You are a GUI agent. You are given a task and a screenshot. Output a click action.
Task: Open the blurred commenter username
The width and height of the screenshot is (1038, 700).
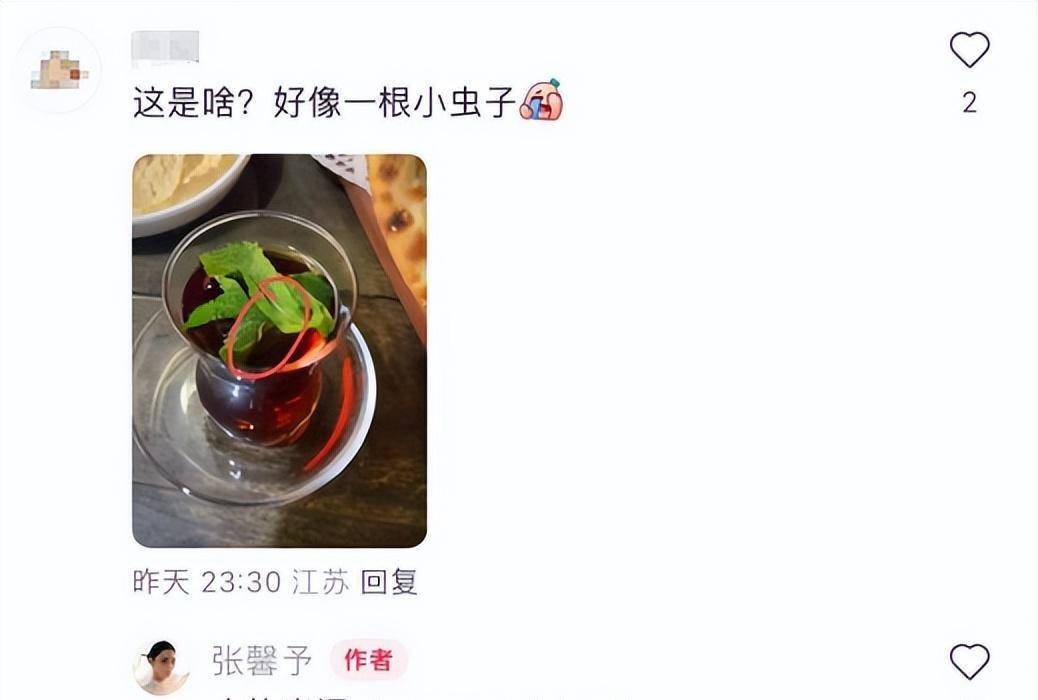(x=165, y=48)
